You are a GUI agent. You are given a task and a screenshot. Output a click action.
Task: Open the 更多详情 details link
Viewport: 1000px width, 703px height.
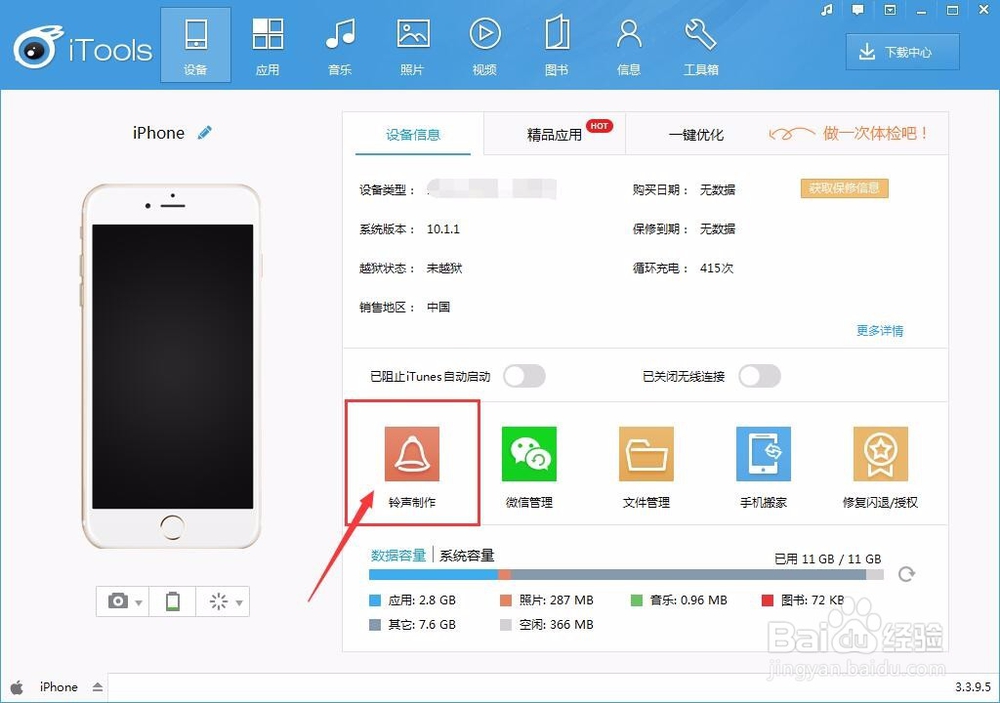(x=879, y=332)
